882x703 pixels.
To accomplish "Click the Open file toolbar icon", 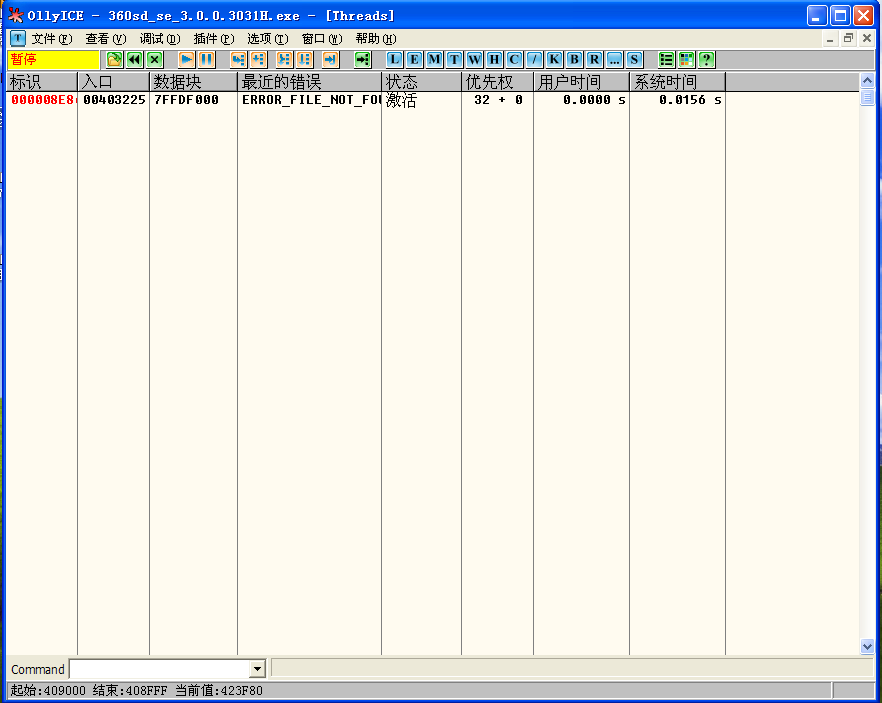I will 114,60.
